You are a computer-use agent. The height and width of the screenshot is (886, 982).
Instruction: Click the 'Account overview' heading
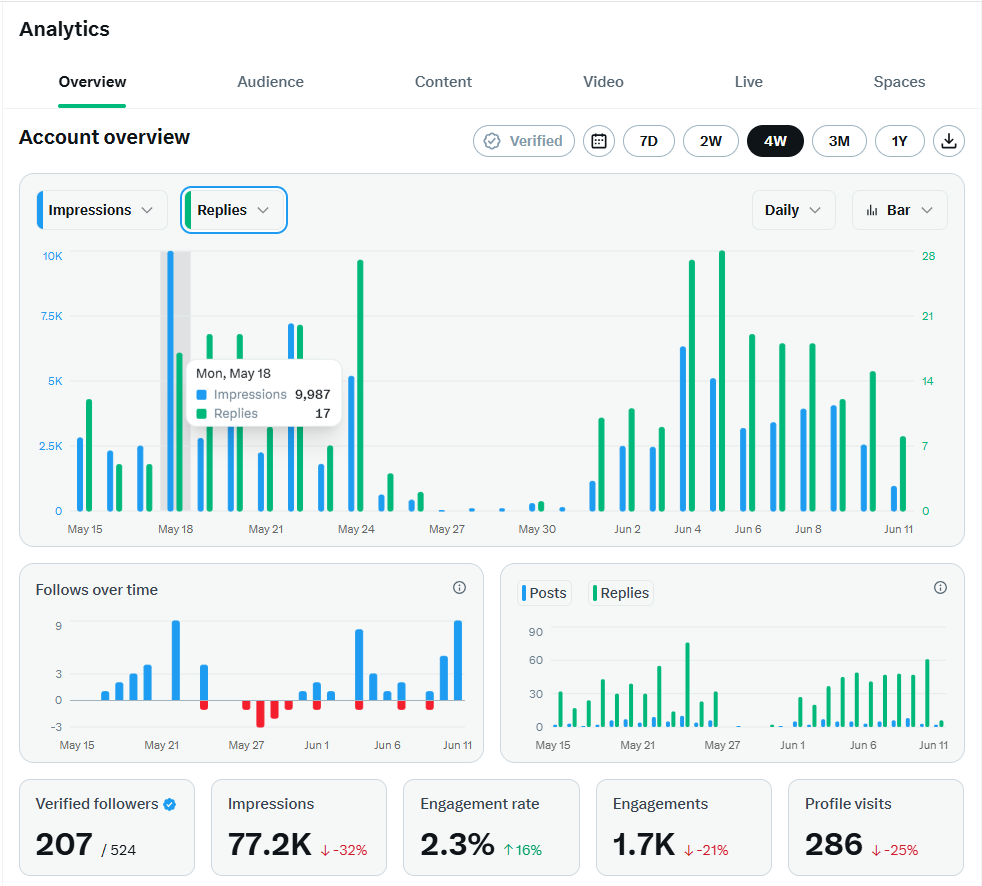click(x=105, y=137)
